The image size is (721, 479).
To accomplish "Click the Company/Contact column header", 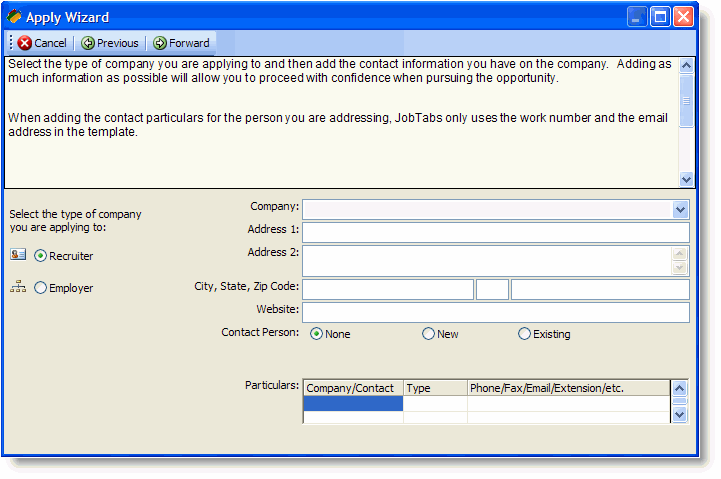I will pos(353,388).
